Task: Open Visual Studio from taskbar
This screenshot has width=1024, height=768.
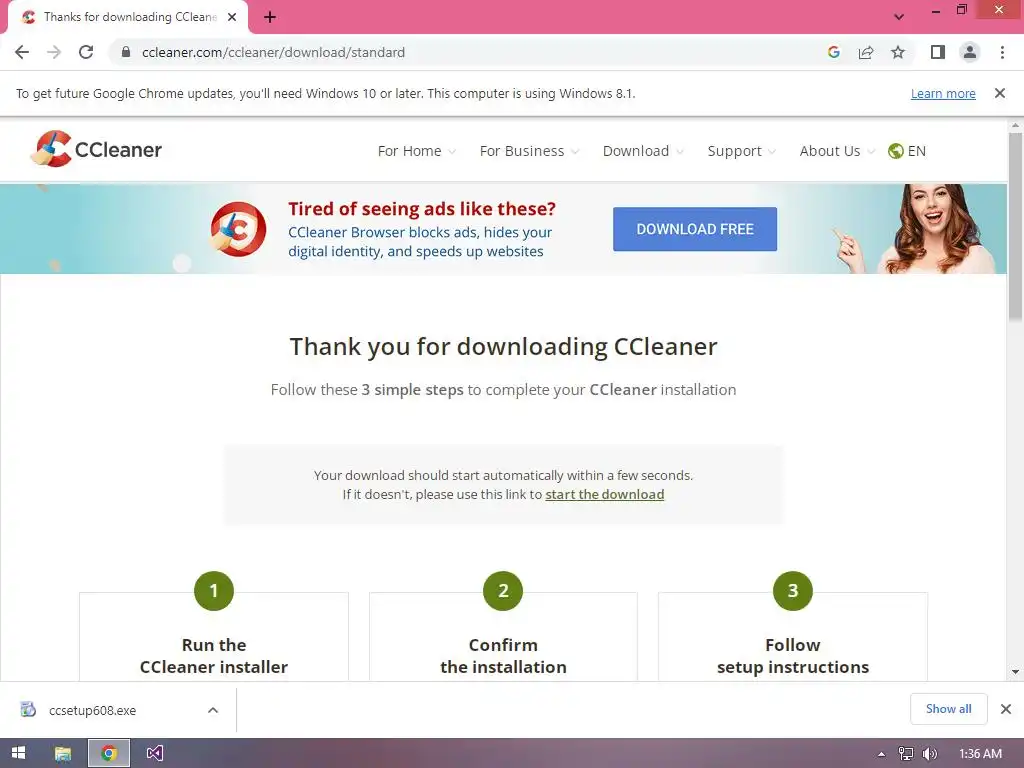Action: (155, 753)
